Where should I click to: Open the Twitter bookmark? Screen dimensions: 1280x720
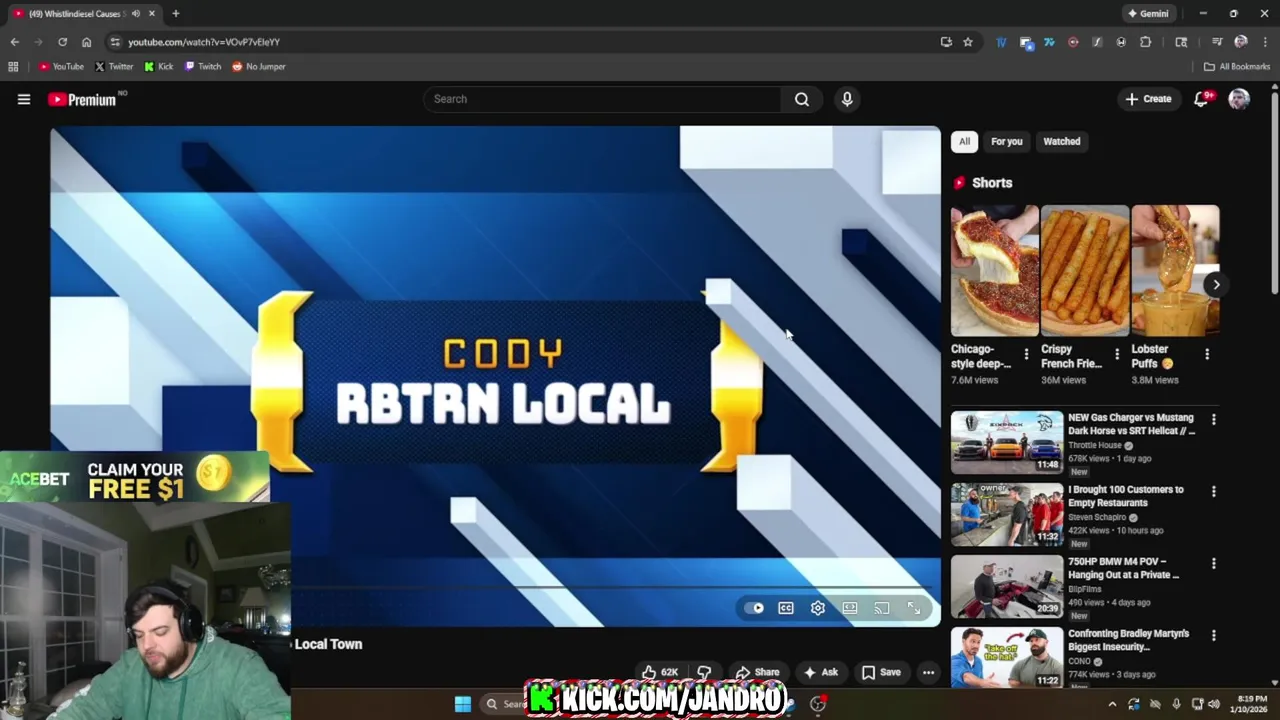[x=114, y=67]
